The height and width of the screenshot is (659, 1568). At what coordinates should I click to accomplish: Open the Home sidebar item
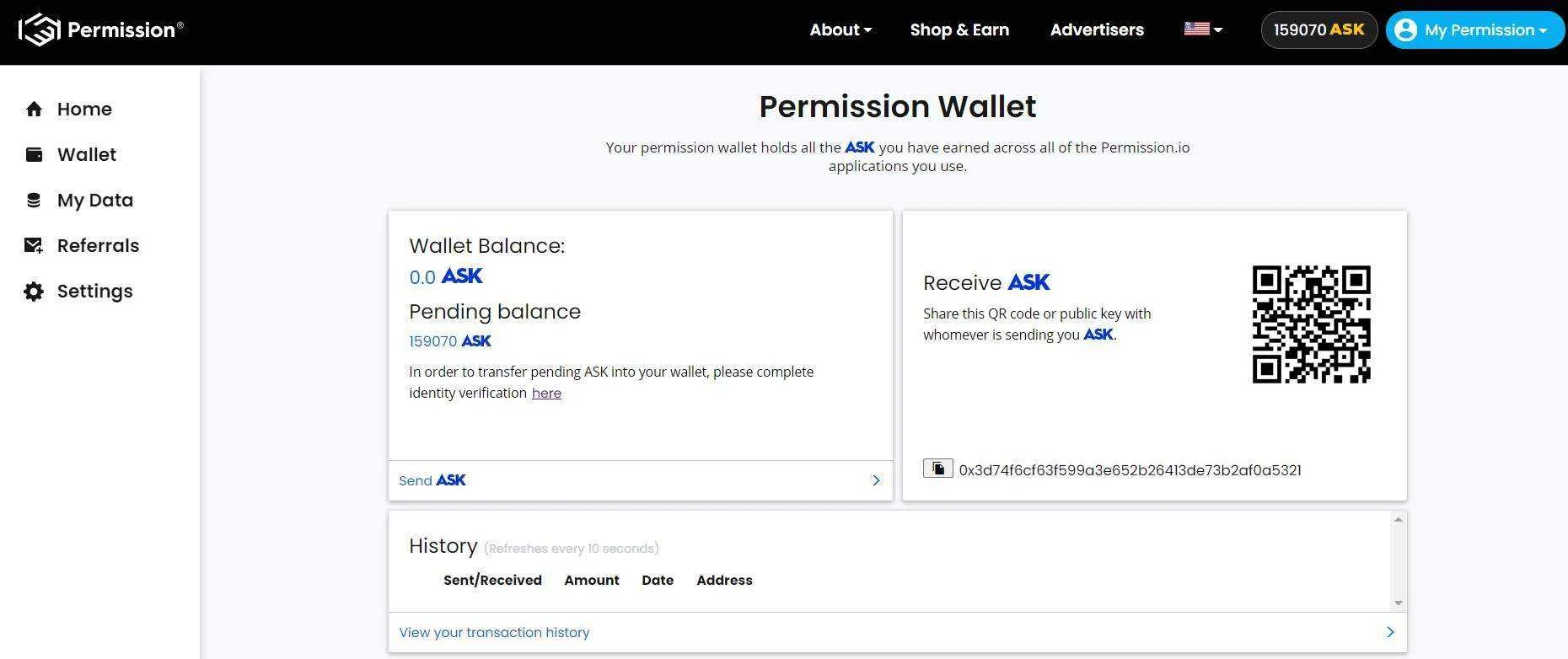[84, 109]
